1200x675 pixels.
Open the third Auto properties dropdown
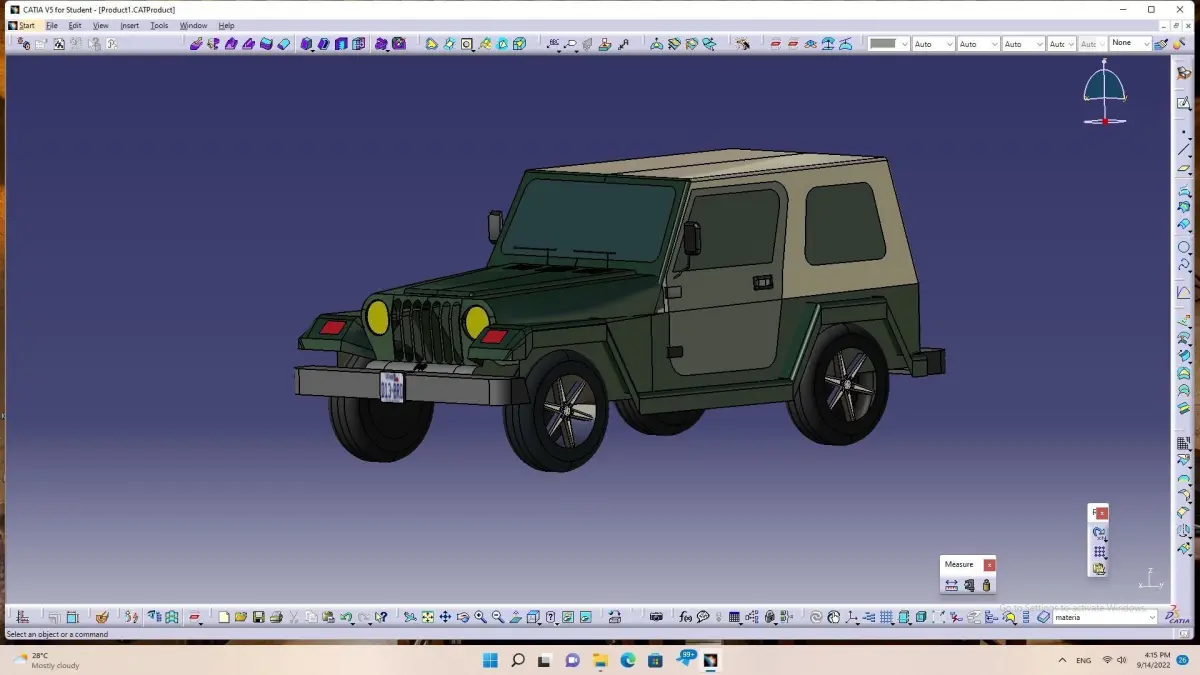(1023, 44)
